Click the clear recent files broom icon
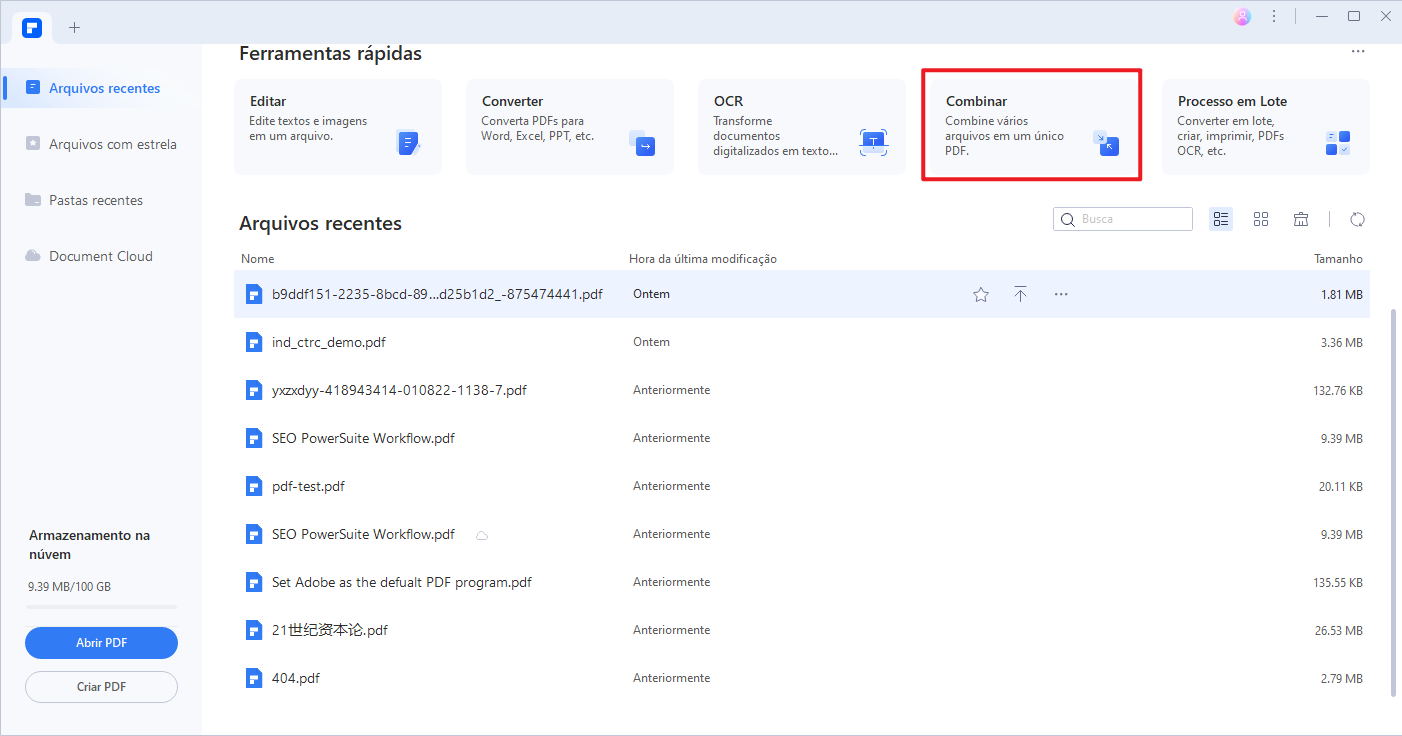 [x=1300, y=219]
